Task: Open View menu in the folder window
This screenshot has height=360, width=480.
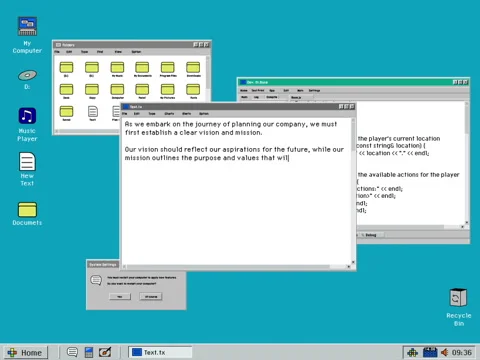Action: tap(118, 52)
